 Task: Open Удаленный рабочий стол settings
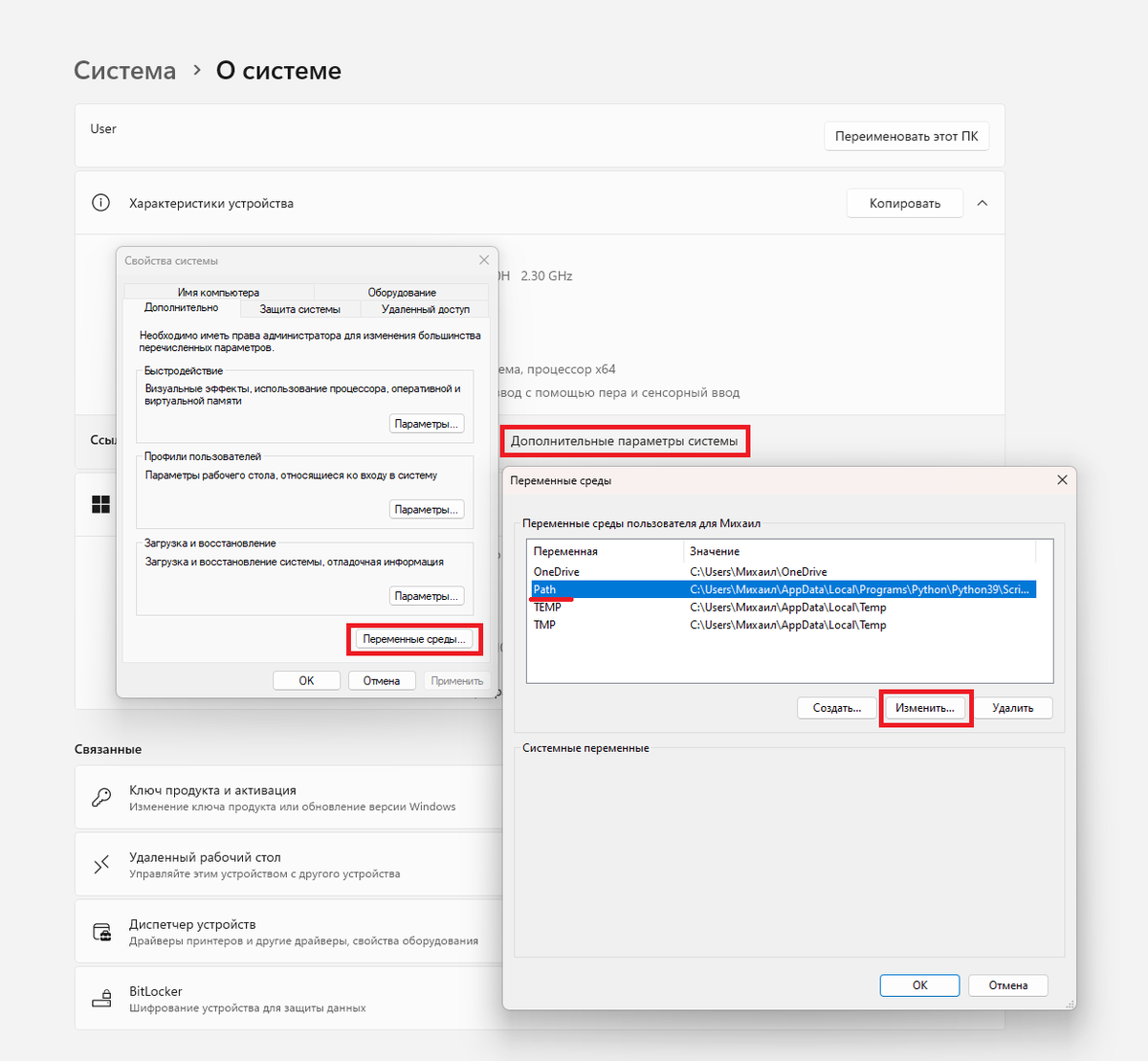288,865
